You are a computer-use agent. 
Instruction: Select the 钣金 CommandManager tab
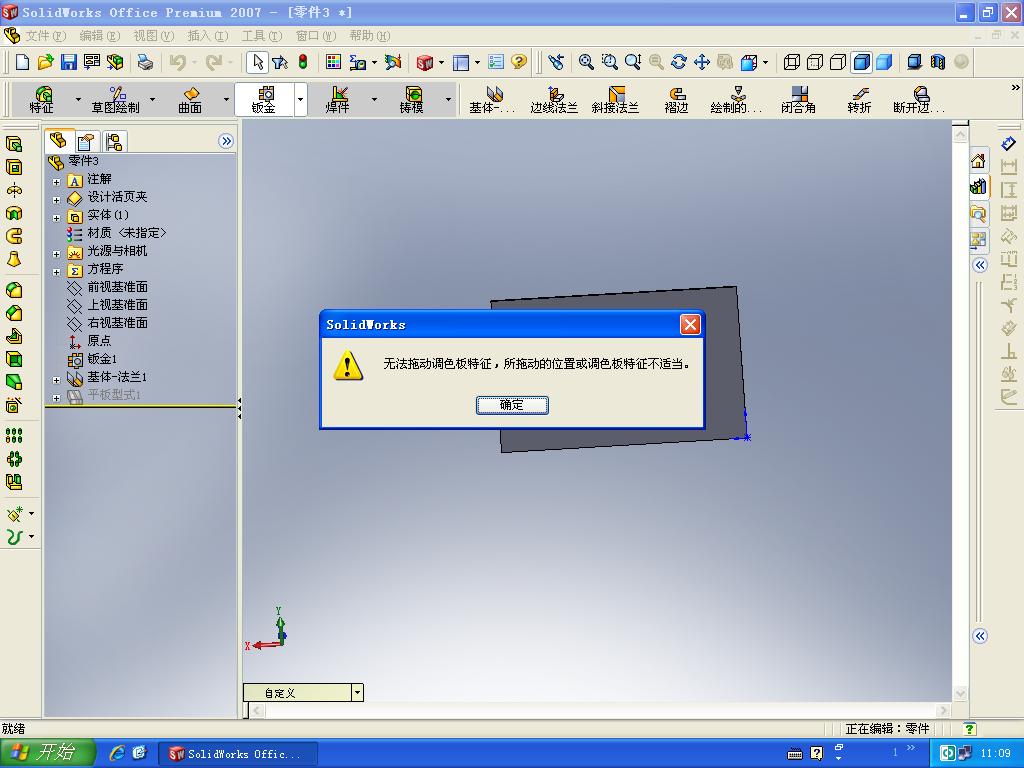pos(264,99)
